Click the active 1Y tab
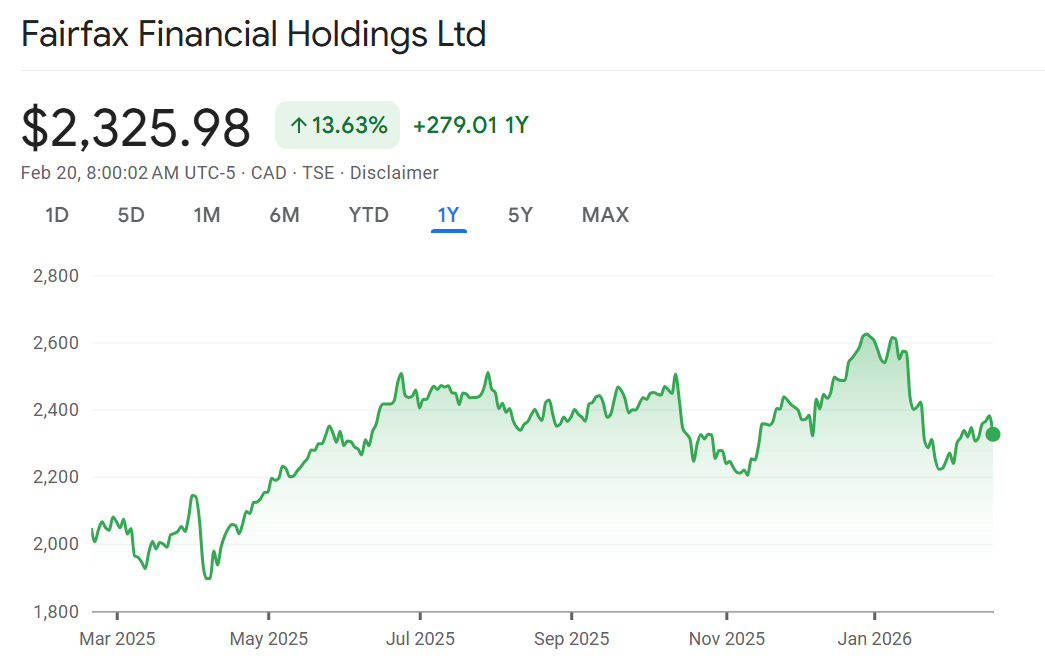This screenshot has width=1045, height=664. point(448,215)
